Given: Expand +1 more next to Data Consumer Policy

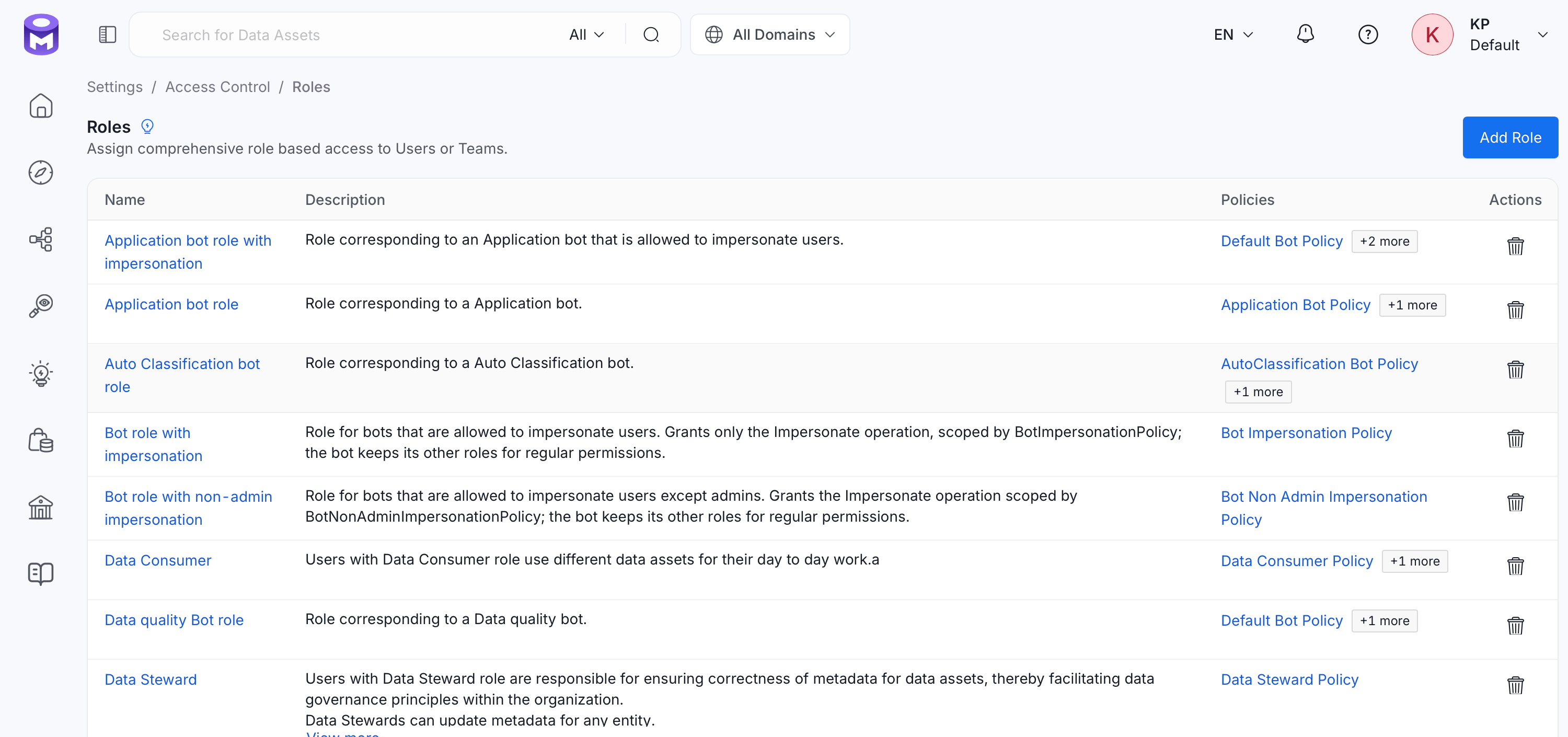Looking at the screenshot, I should click(1415, 561).
